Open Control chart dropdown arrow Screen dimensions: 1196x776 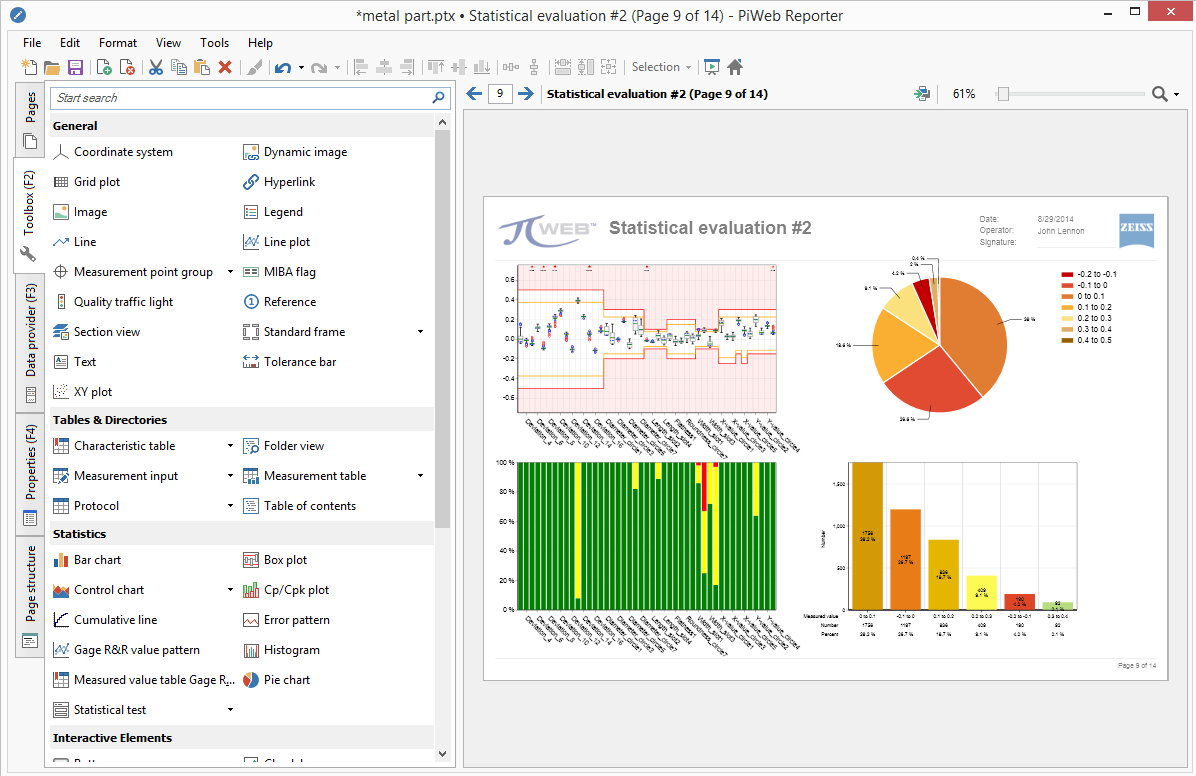tap(230, 590)
